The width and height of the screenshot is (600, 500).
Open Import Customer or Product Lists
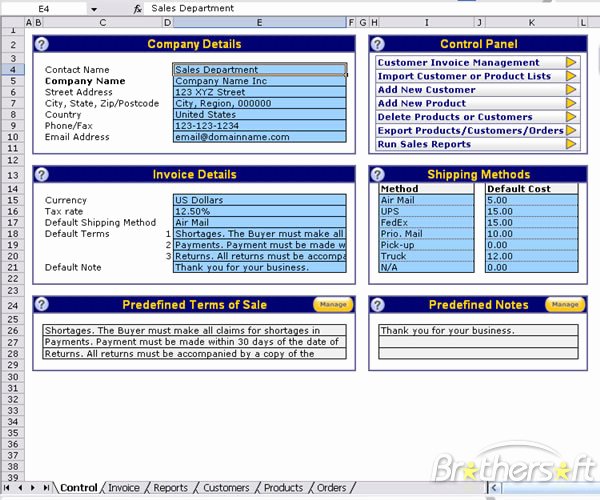click(x=478, y=76)
